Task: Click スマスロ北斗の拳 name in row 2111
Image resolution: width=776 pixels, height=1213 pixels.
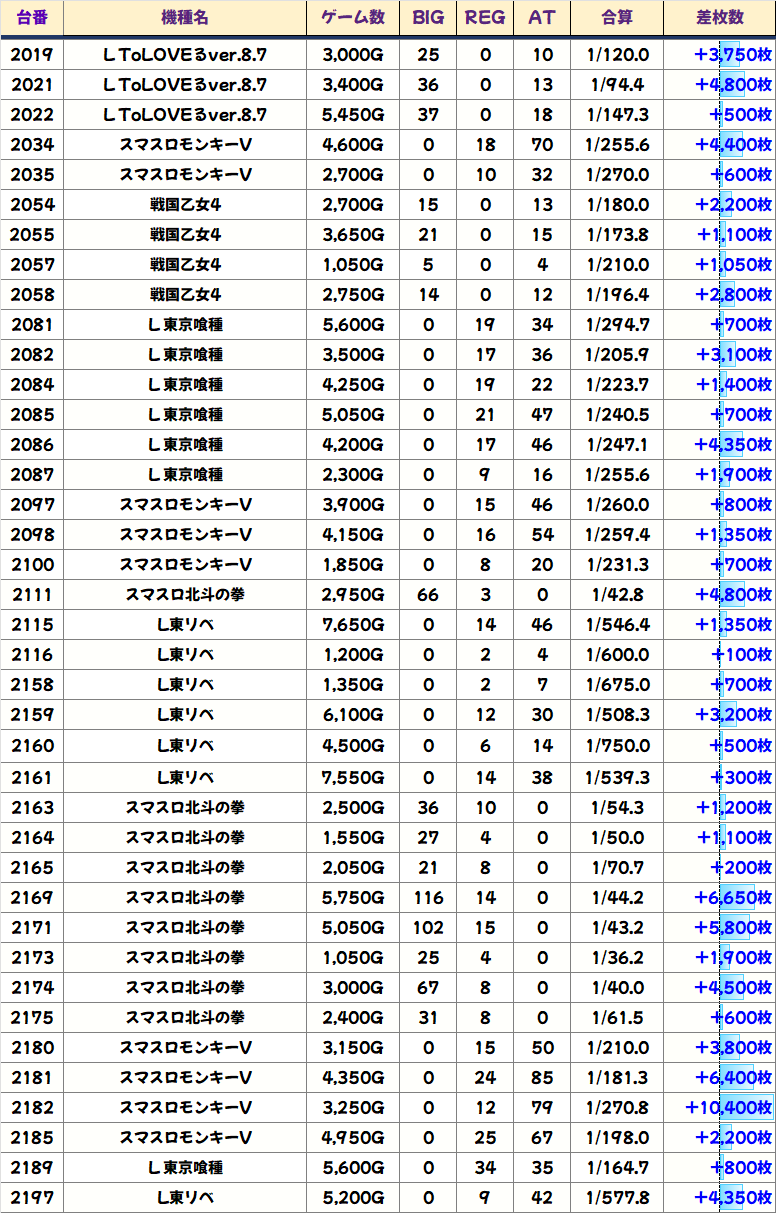Action: tap(185, 595)
